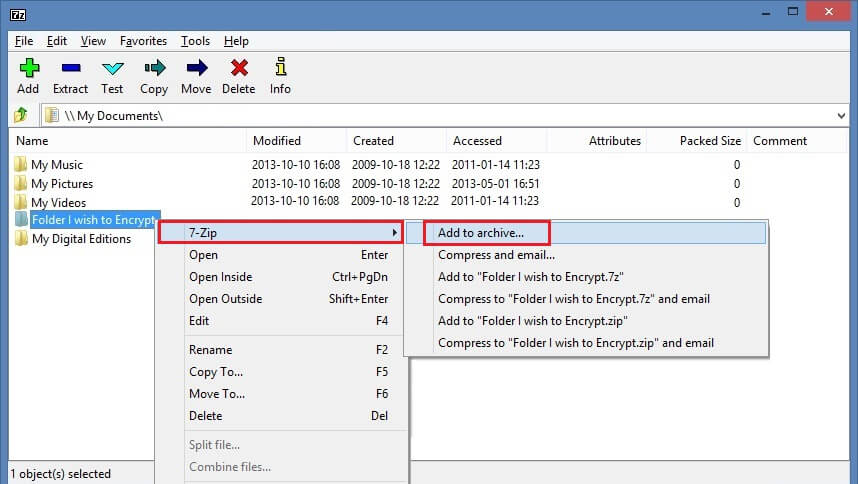
Task: Sort files by the Modified column header
Action: coord(277,141)
